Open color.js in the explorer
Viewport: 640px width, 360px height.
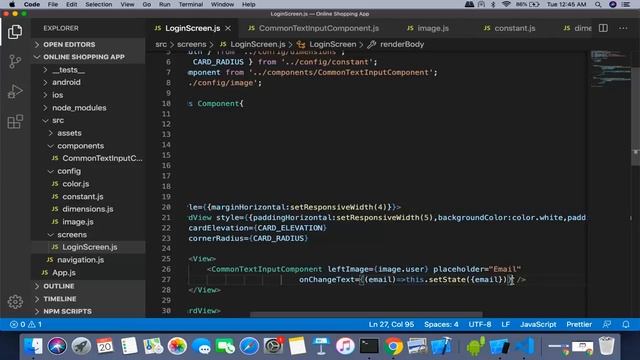(x=88, y=184)
